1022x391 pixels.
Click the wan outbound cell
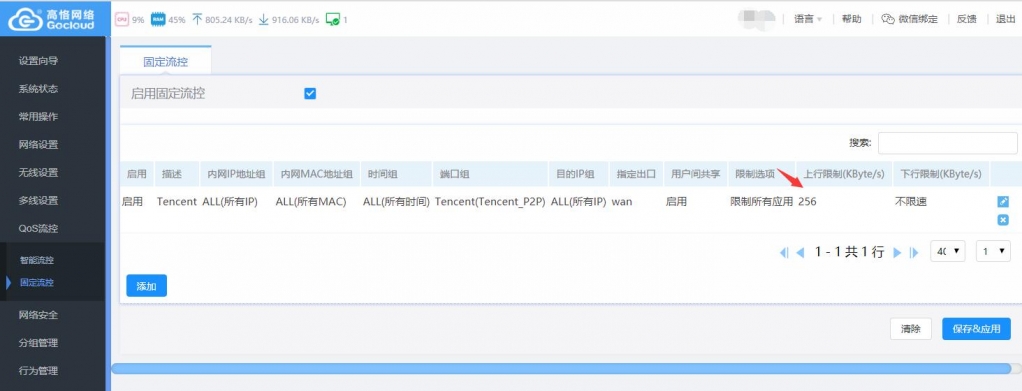622,202
